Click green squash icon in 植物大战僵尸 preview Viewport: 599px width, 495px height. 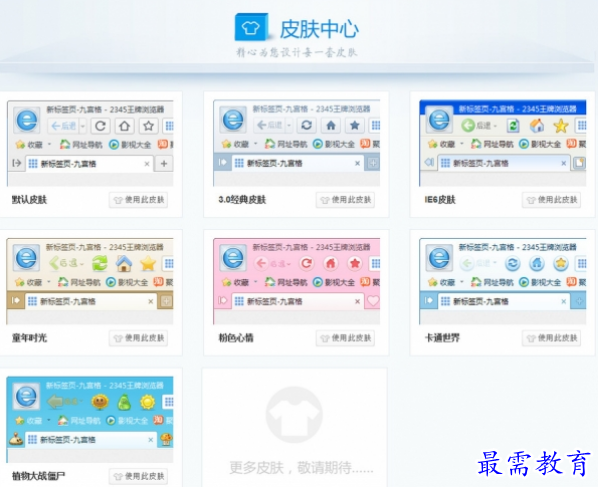pyautogui.click(x=124, y=402)
